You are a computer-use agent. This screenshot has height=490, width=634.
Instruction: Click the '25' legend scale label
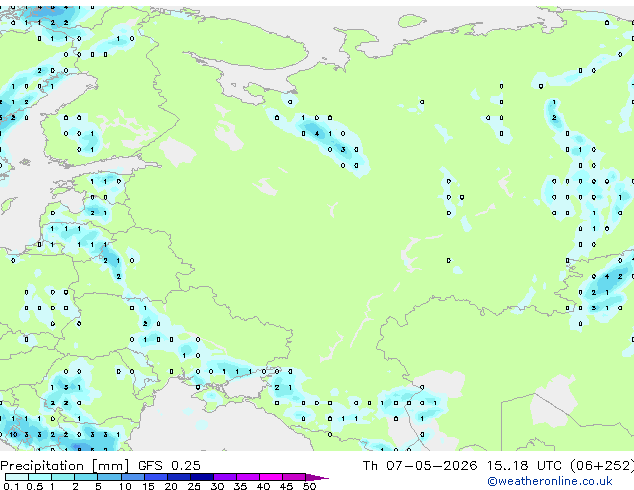point(194,486)
